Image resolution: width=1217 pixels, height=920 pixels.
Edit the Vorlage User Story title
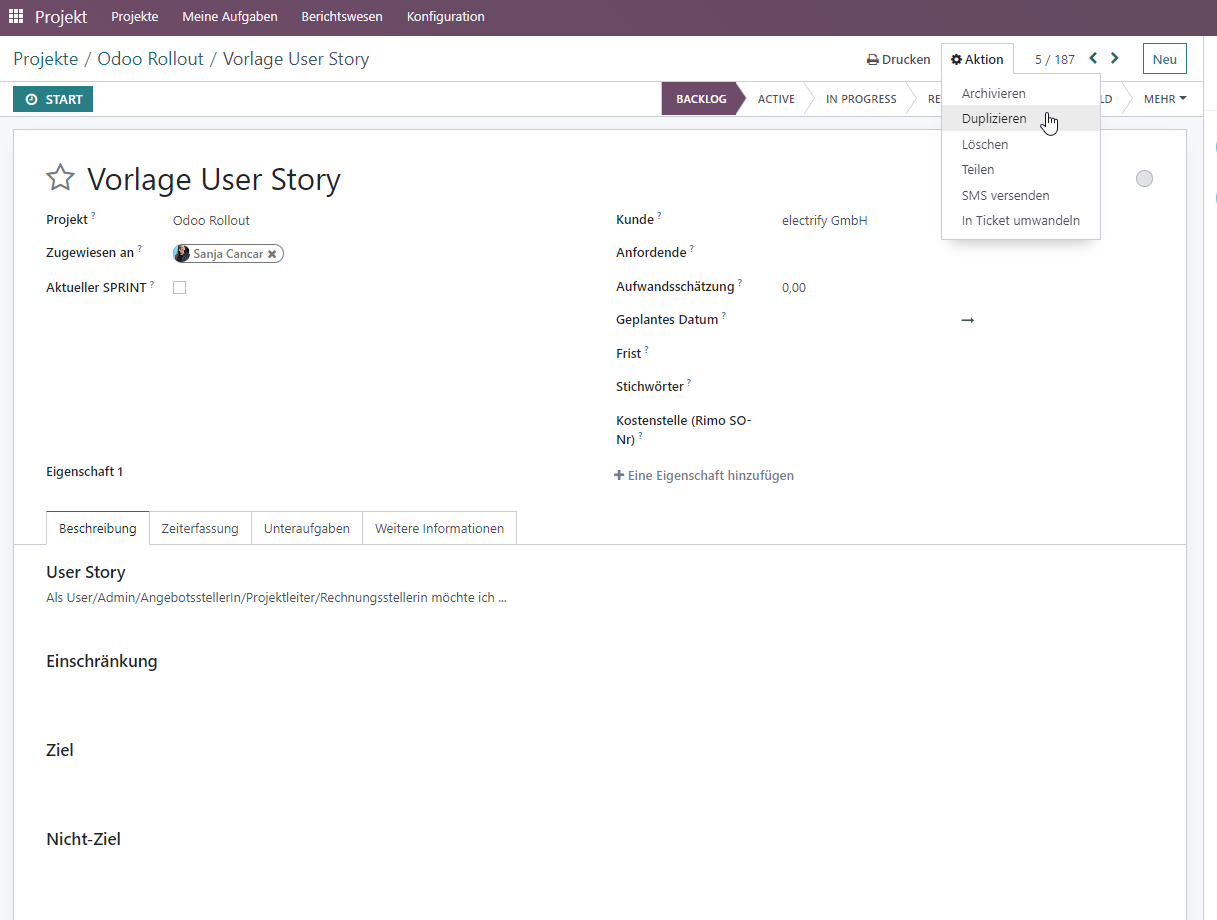214,179
